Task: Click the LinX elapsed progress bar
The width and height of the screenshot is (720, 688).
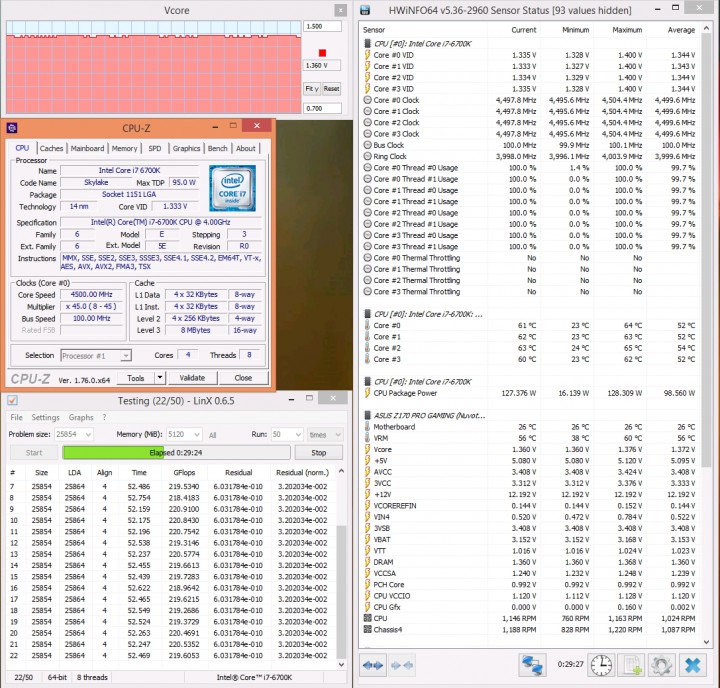Action: [x=176, y=452]
